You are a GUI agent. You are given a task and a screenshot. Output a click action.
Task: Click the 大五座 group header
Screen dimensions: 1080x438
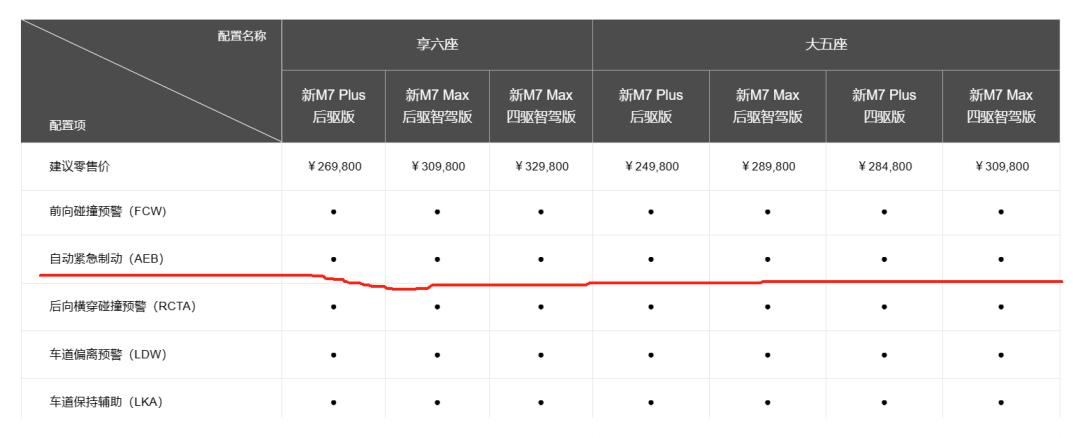[826, 44]
